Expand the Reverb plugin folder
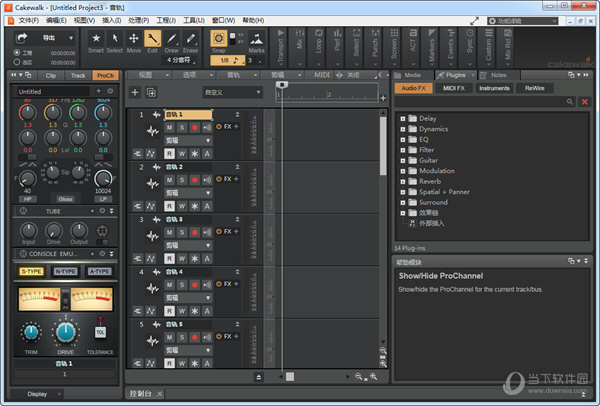The image size is (600, 406). [403, 182]
